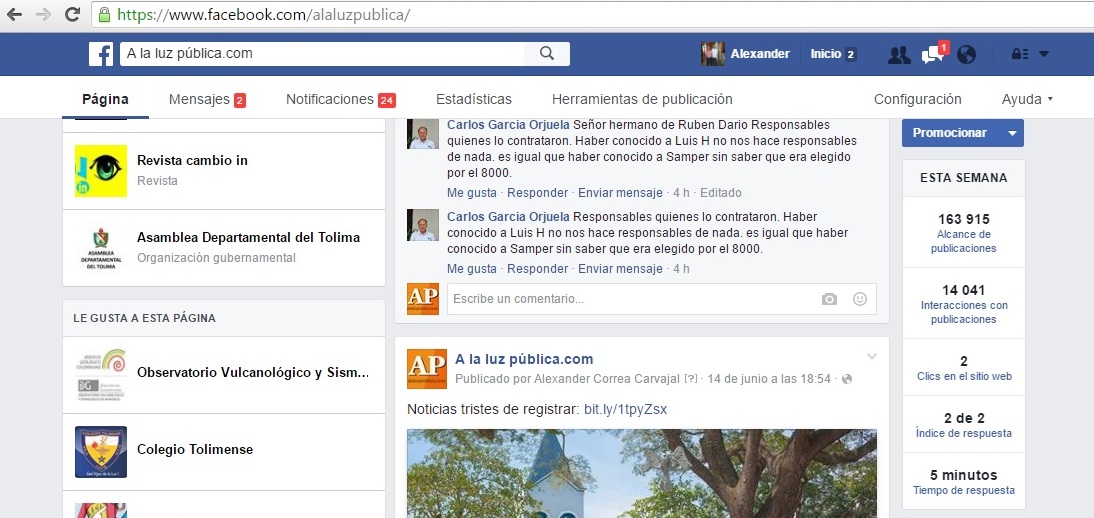The image size is (1094, 518).
Task: Click the post timestamp 14 de junio a las 18:54
Action: [769, 379]
